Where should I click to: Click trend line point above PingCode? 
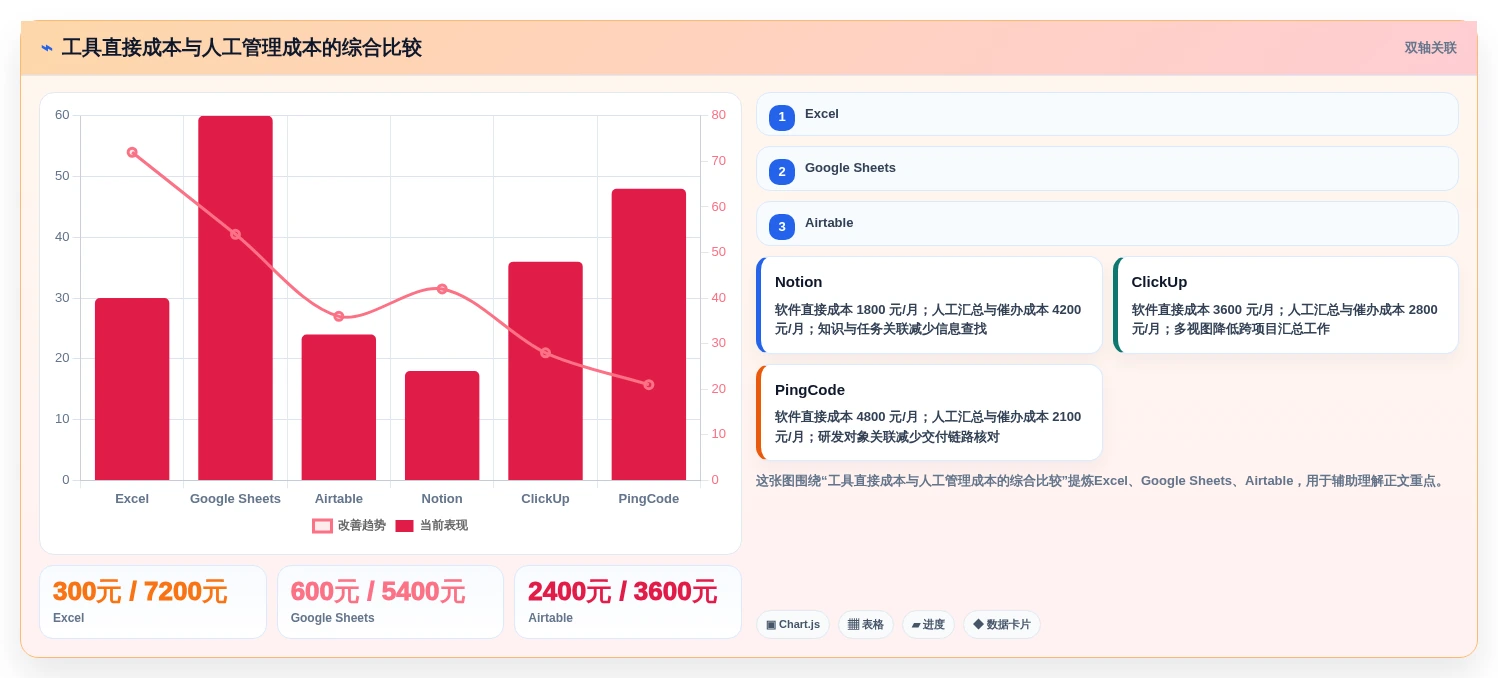649,385
